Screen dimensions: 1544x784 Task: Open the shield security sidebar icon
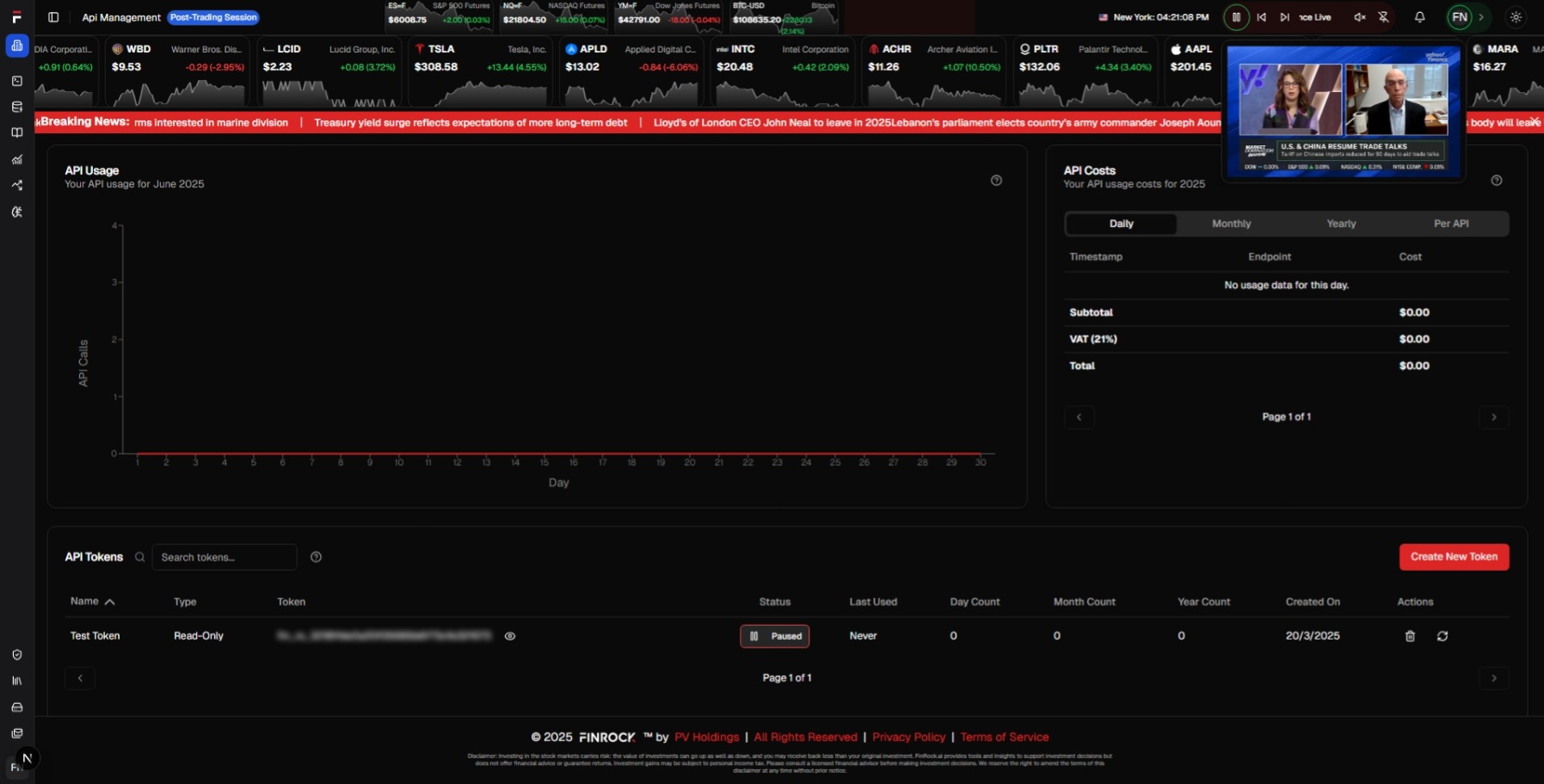[x=16, y=654]
